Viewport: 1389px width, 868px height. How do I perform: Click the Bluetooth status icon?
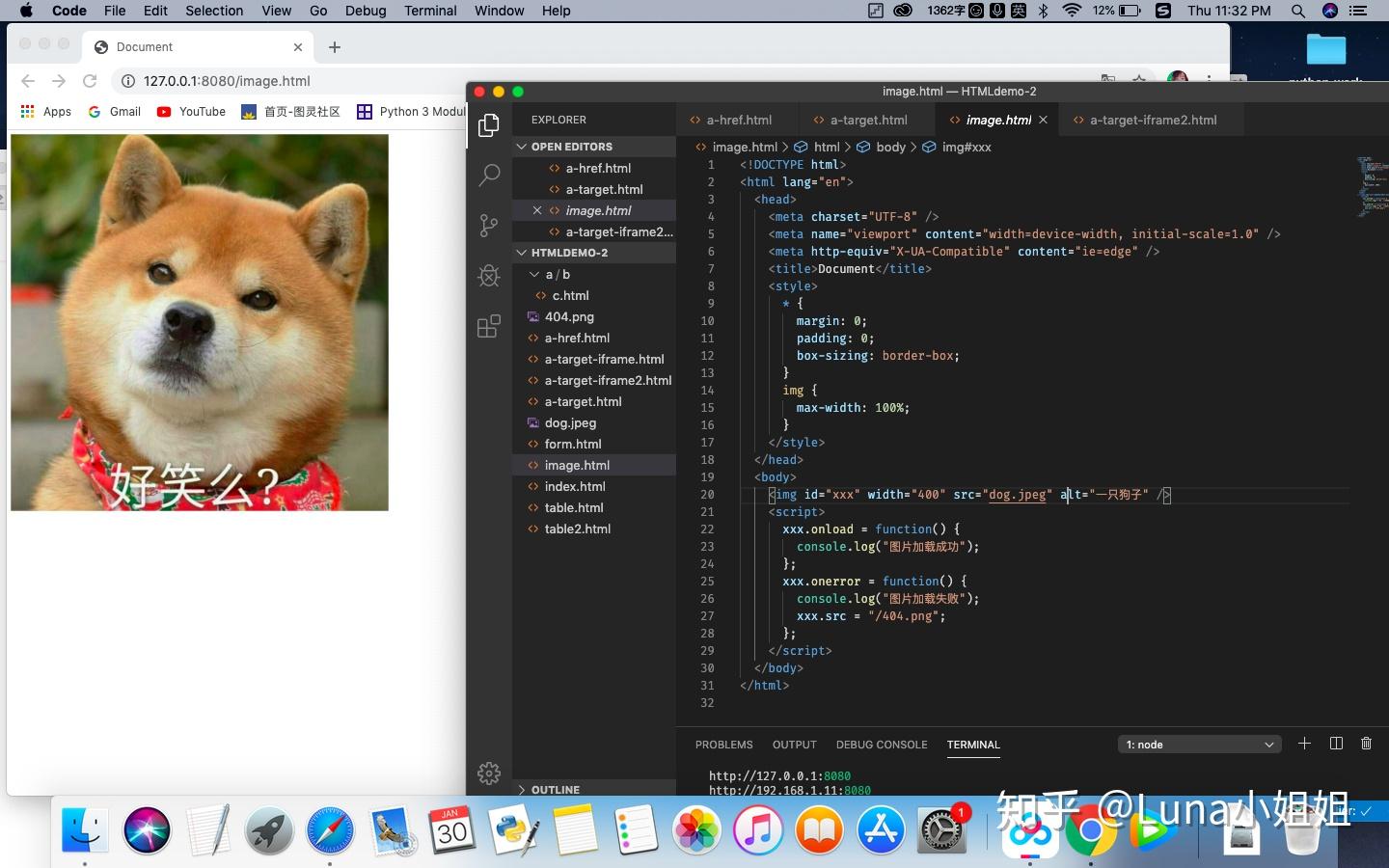1043,11
